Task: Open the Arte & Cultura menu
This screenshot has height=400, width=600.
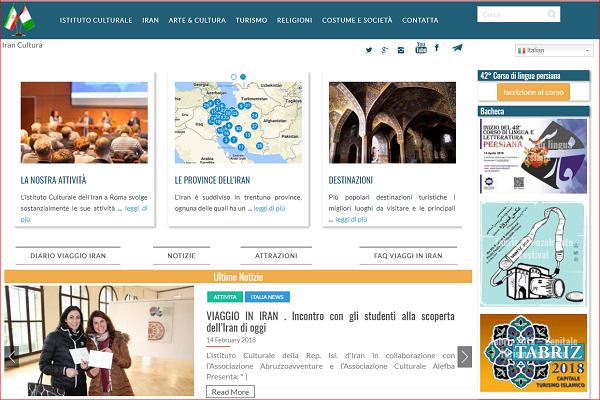Action: (x=196, y=20)
